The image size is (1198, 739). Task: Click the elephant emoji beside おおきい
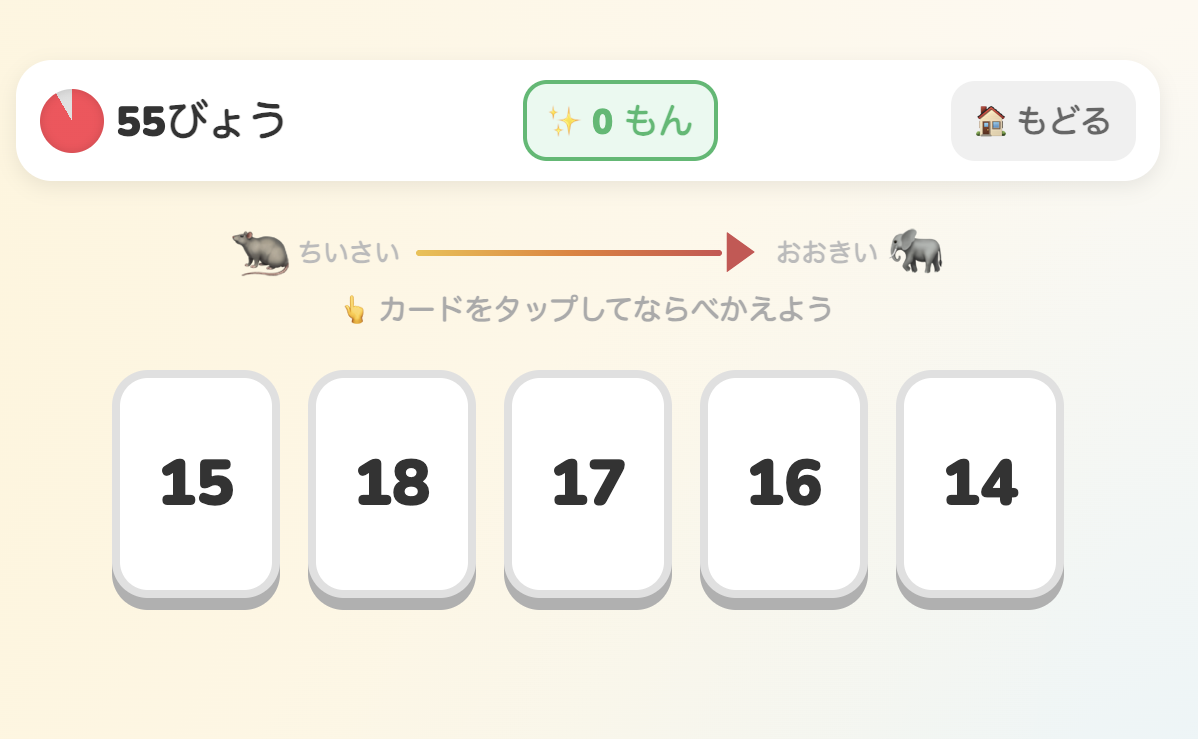point(916,251)
